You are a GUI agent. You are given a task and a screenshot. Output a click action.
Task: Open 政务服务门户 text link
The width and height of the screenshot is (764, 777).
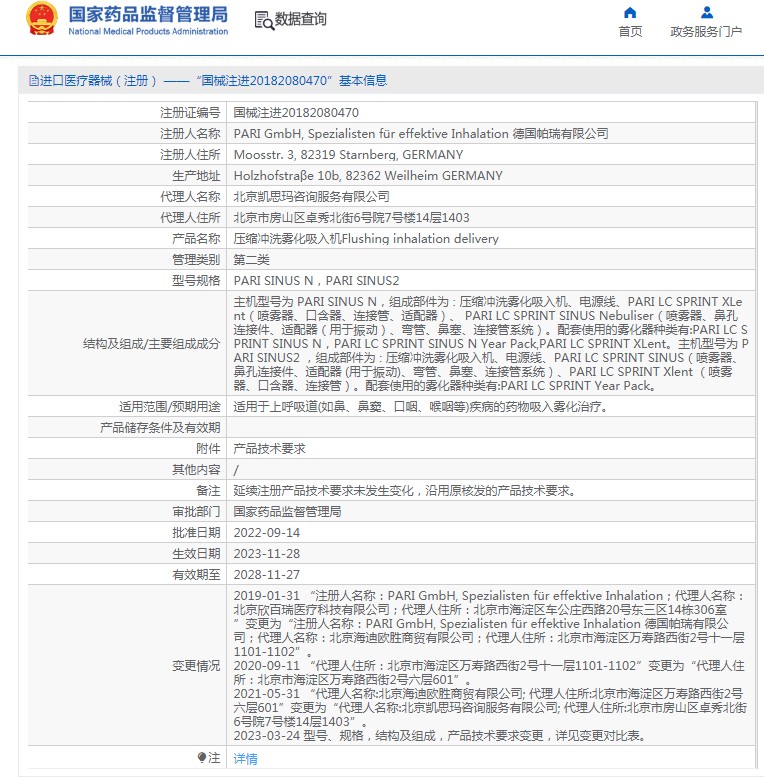point(706,32)
